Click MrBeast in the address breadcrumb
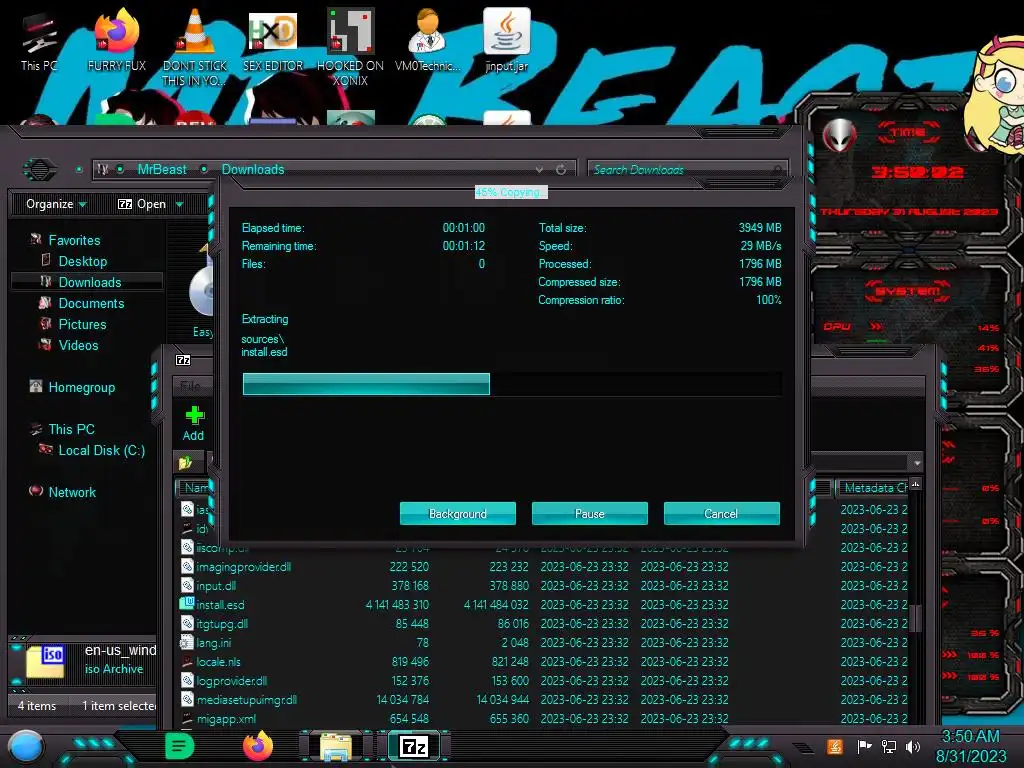 pyautogui.click(x=161, y=169)
